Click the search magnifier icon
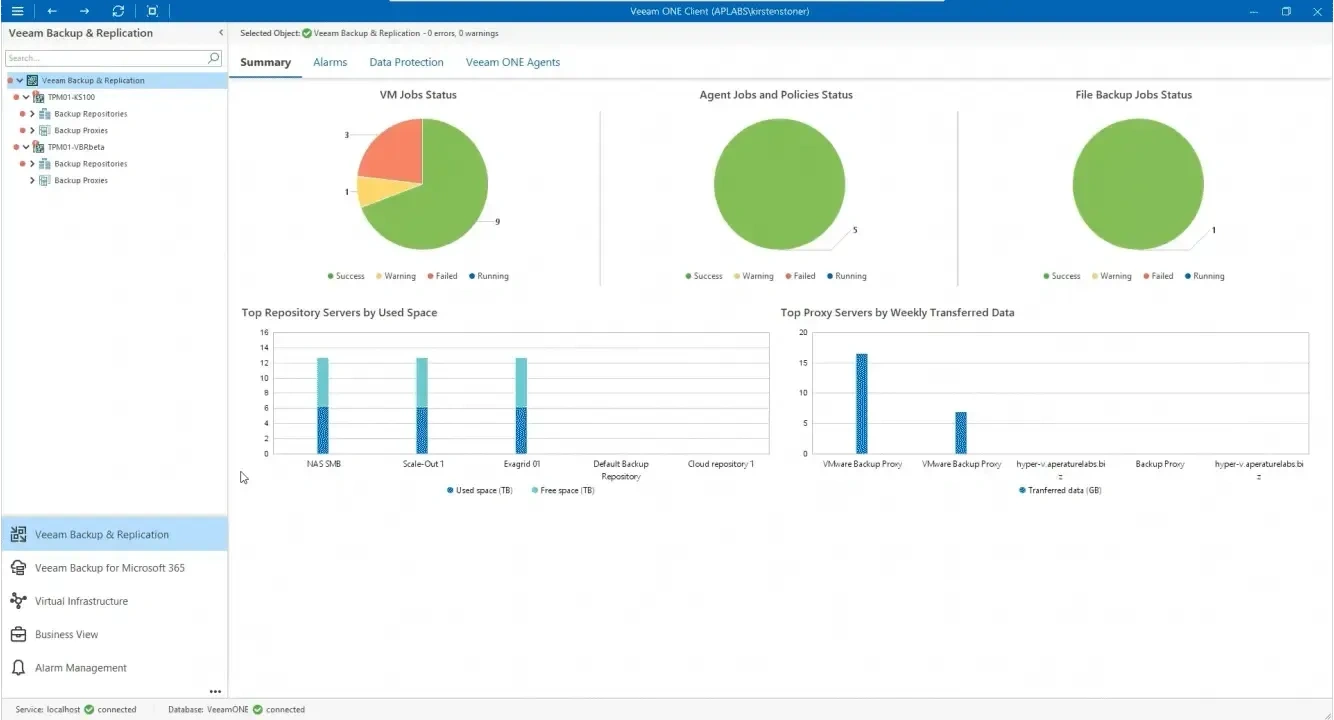Viewport: 1334px width, 720px height. click(x=212, y=58)
